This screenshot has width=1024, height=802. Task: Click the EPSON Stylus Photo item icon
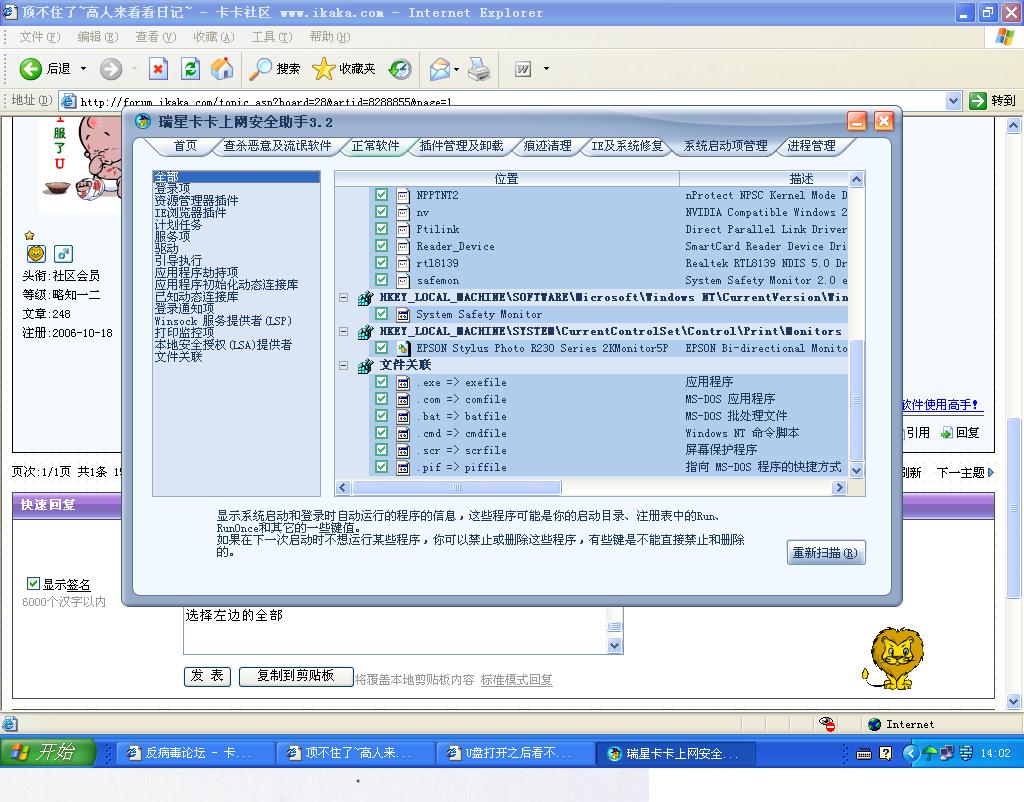coord(404,348)
